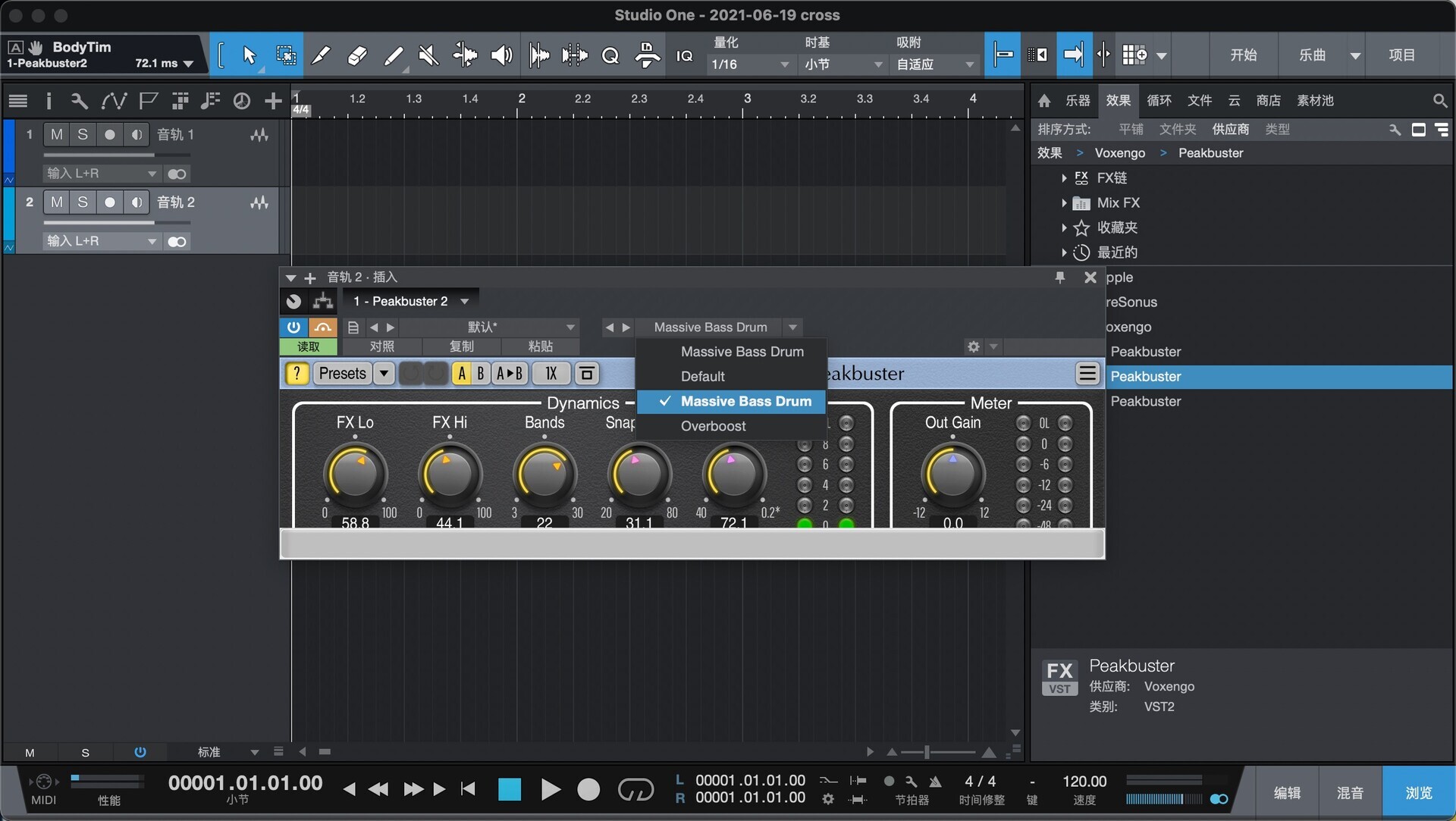Select the Arrow tool in toolbar
This screenshot has height=821, width=1456.
pyautogui.click(x=249, y=55)
